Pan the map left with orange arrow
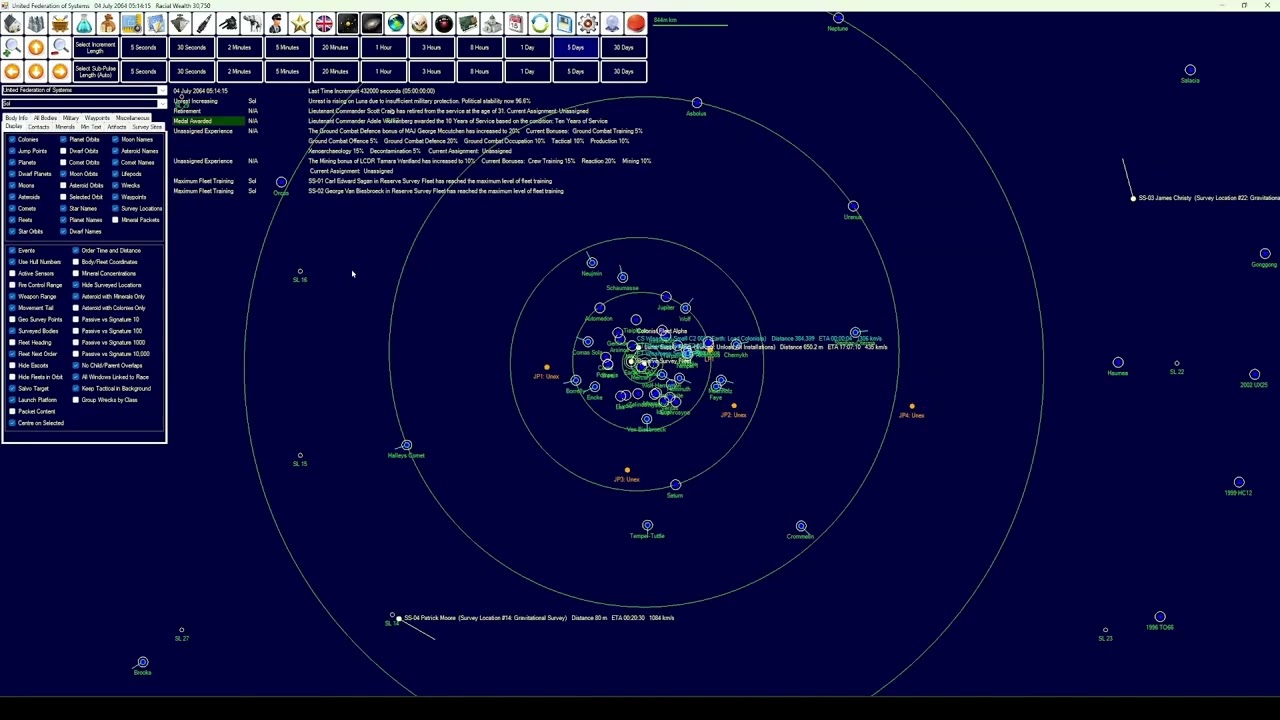 point(12,71)
